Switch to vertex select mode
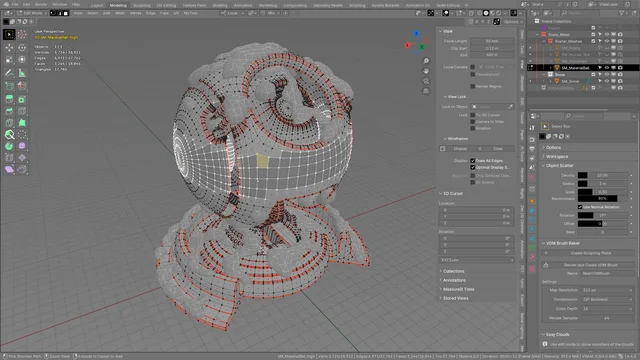The image size is (640, 360). (x=53, y=13)
